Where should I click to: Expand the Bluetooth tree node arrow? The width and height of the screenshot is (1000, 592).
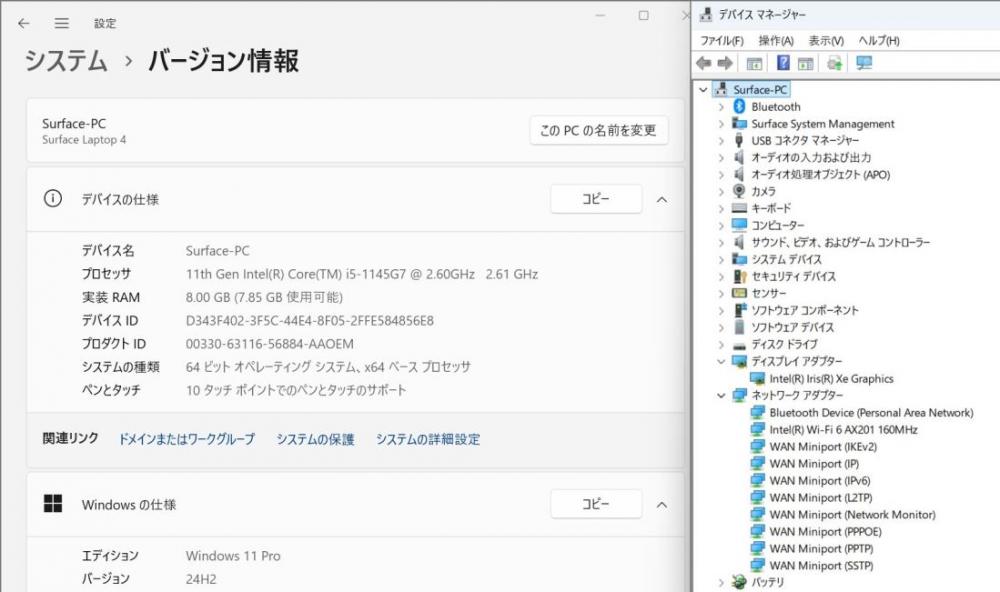coord(721,107)
